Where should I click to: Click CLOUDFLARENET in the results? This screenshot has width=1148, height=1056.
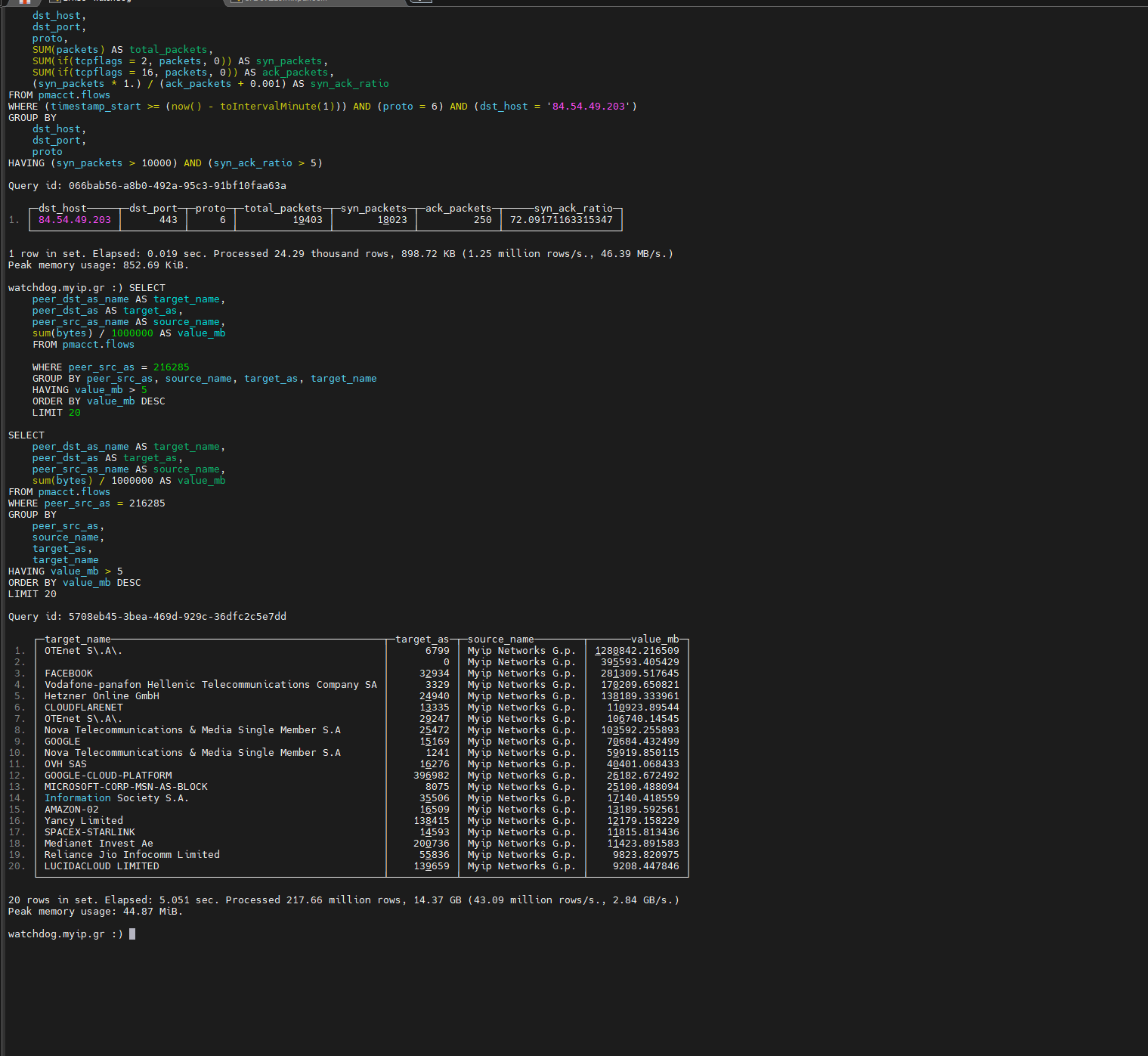[x=84, y=708]
